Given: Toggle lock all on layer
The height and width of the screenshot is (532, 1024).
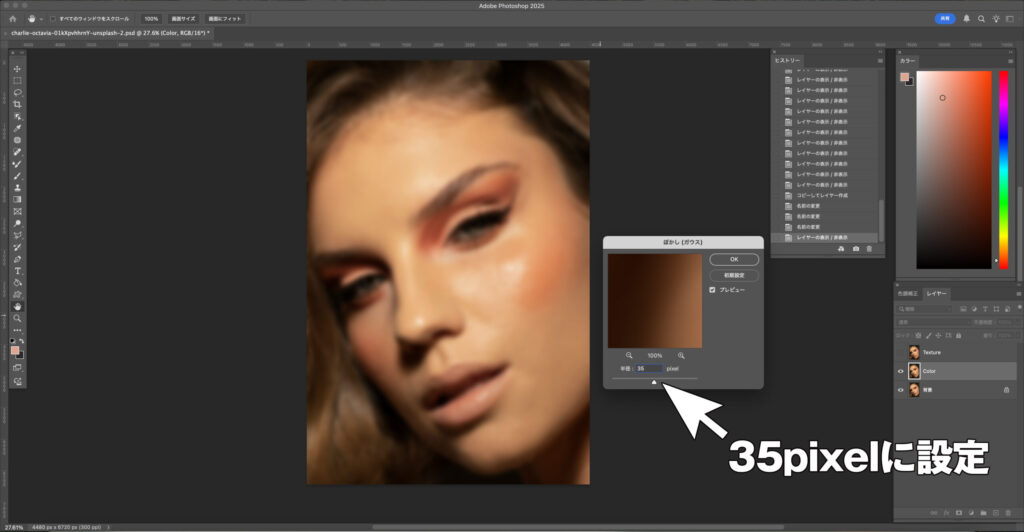Looking at the screenshot, I should click(959, 336).
